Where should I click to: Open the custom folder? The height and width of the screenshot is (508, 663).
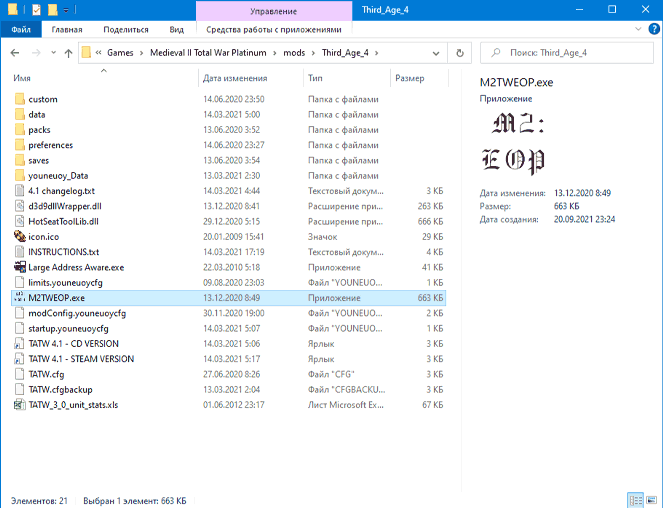[x=43, y=99]
